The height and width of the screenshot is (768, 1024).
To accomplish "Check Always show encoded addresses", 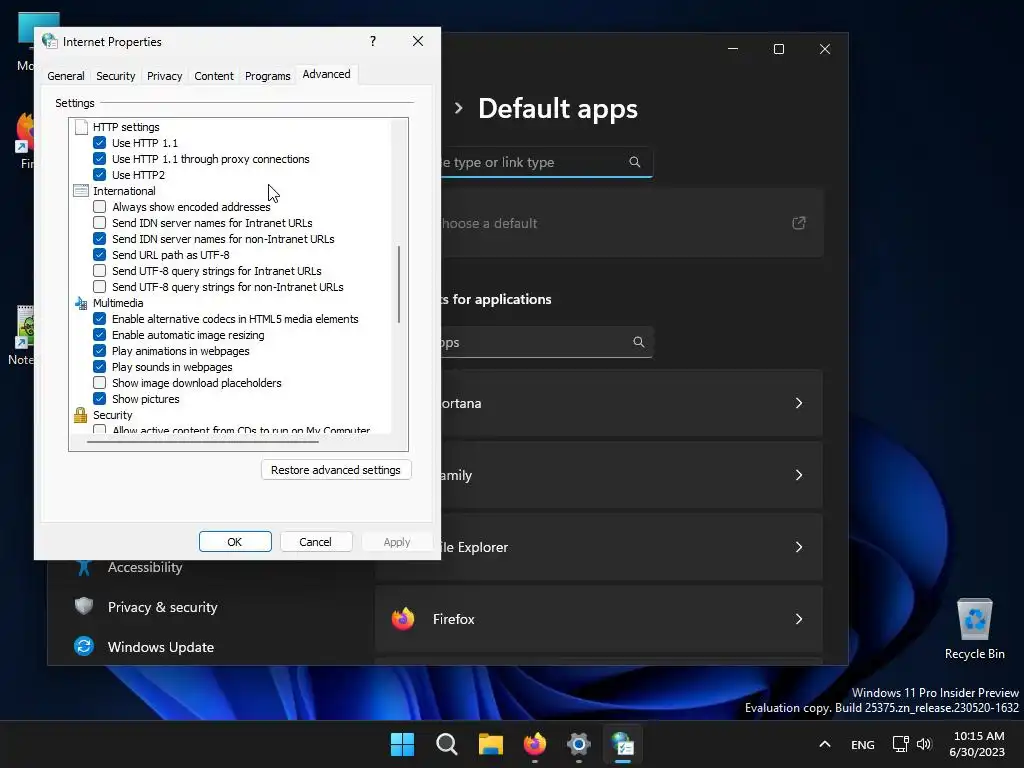I will pos(99,206).
